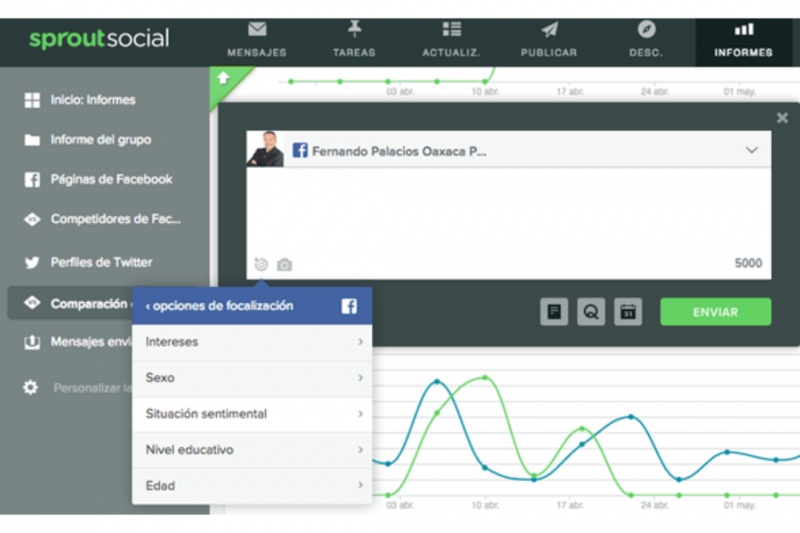Click the Facebook icon in the sidebar
Screen dimensions: 800x533
click(x=32, y=180)
